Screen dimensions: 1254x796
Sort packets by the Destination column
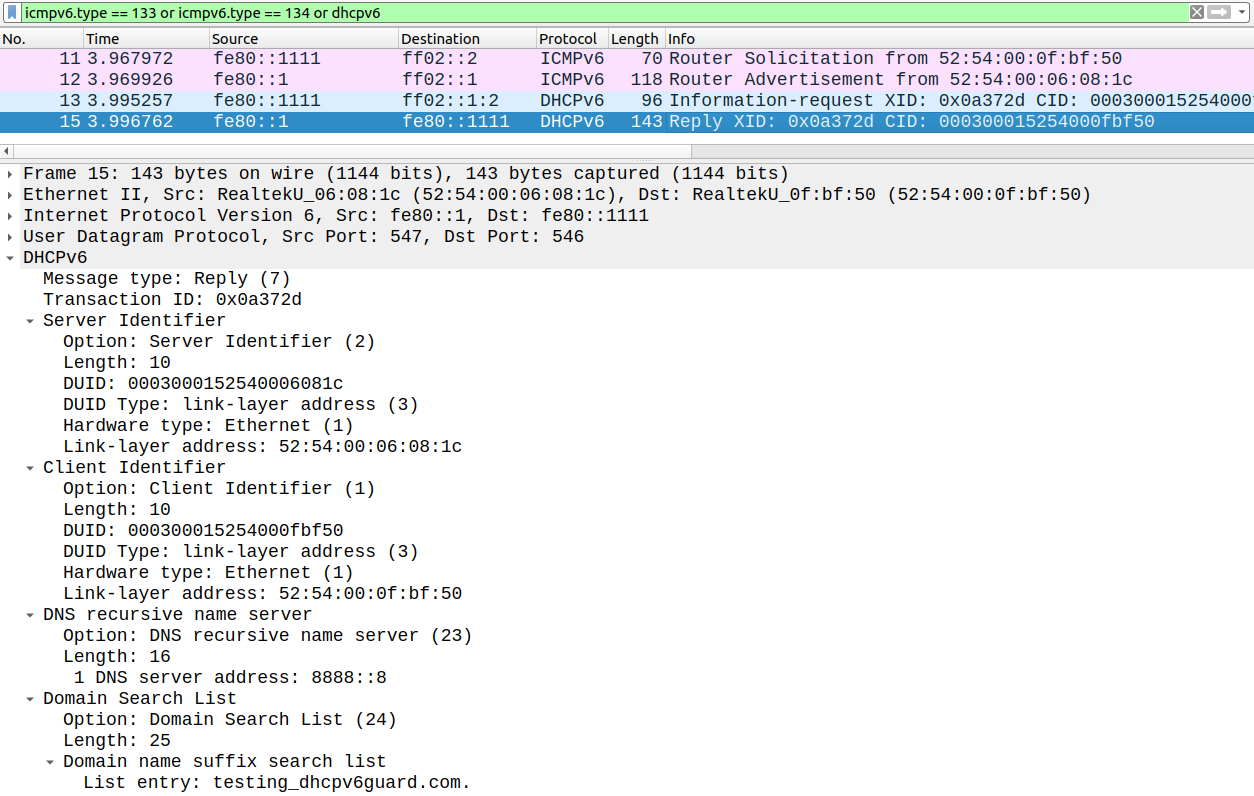click(x=466, y=39)
